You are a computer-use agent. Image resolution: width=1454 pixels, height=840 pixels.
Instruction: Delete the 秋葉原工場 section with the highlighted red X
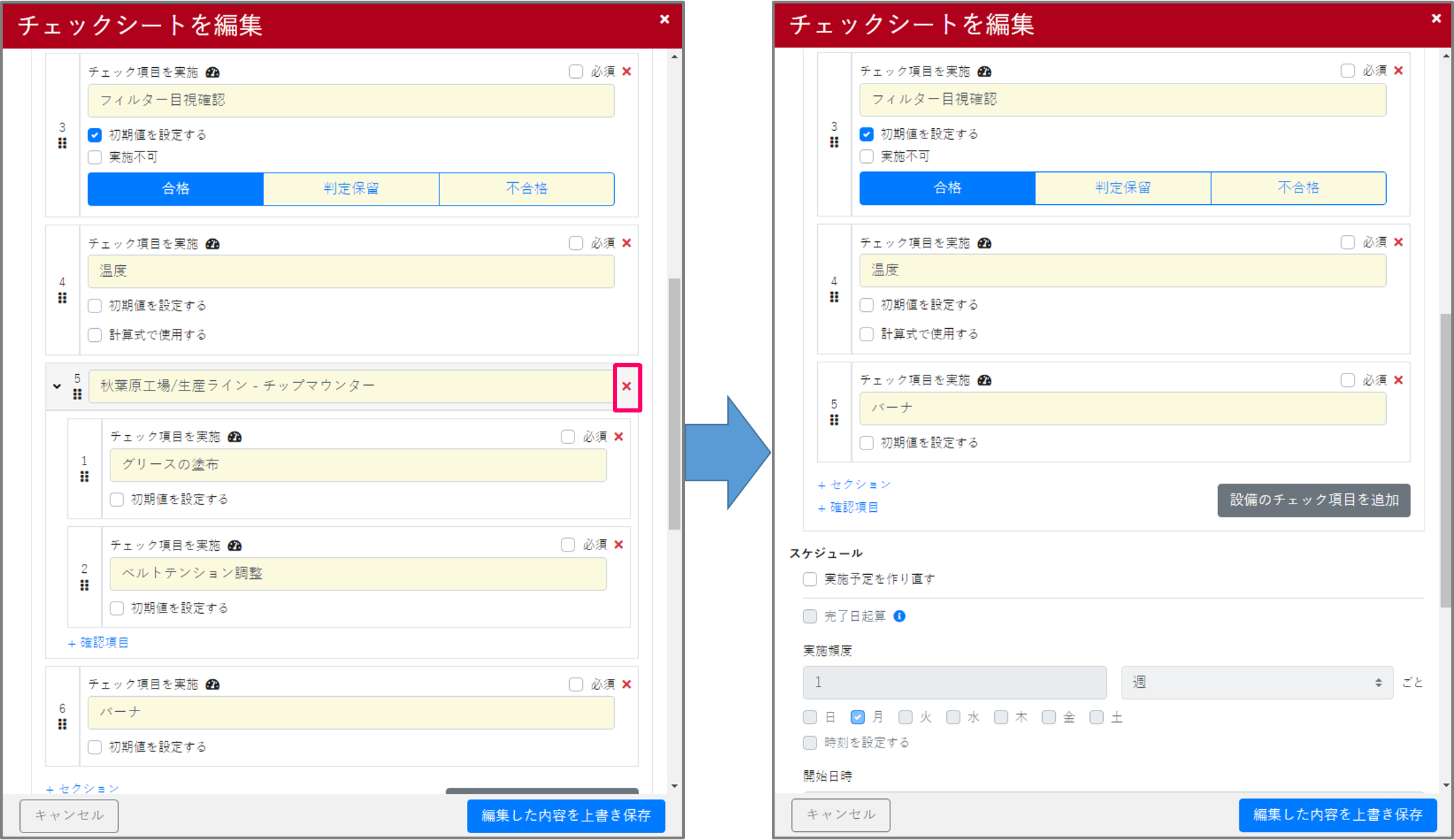pyautogui.click(x=627, y=386)
